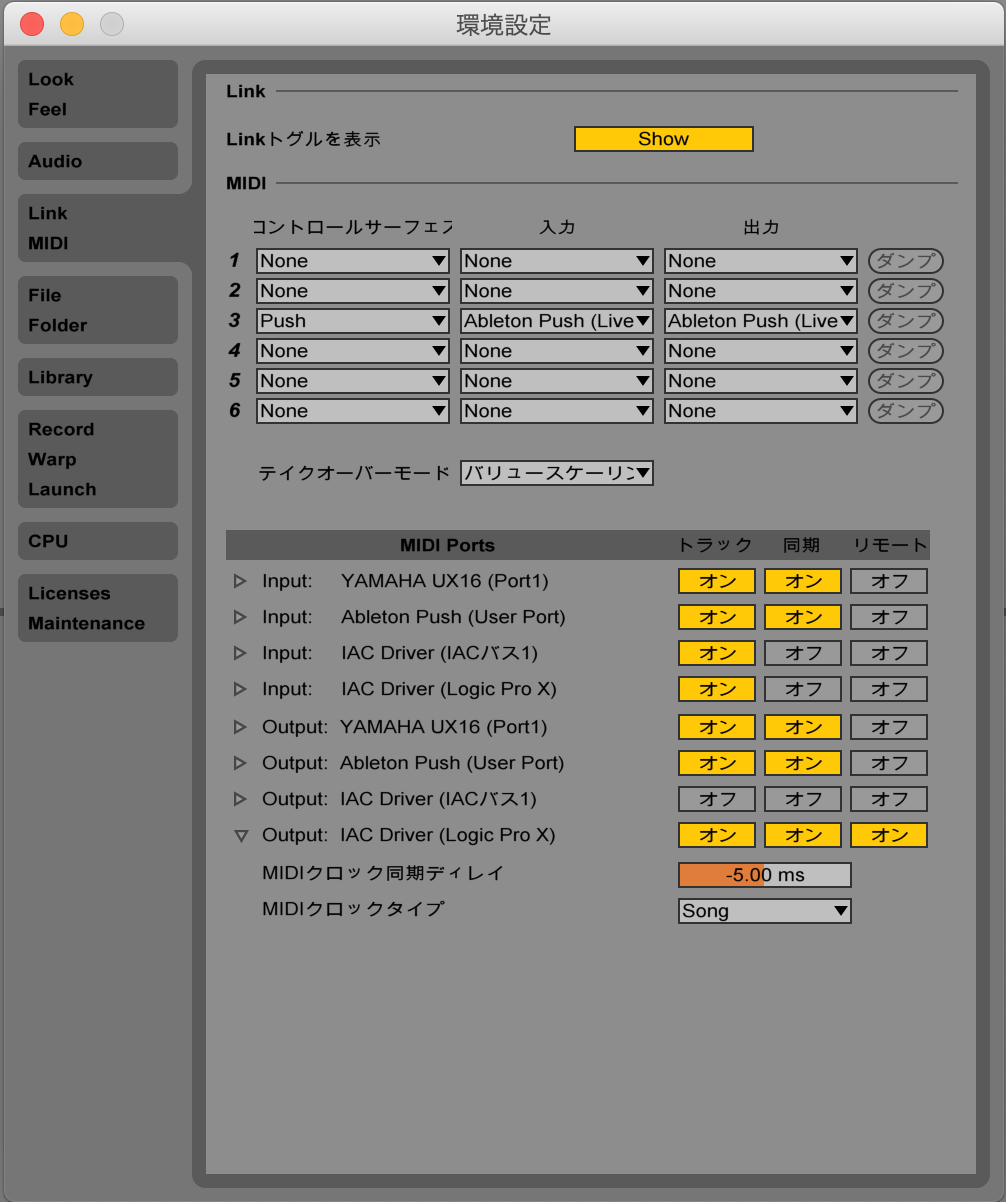
Task: Click the 同期 column header
Action: [x=802, y=545]
